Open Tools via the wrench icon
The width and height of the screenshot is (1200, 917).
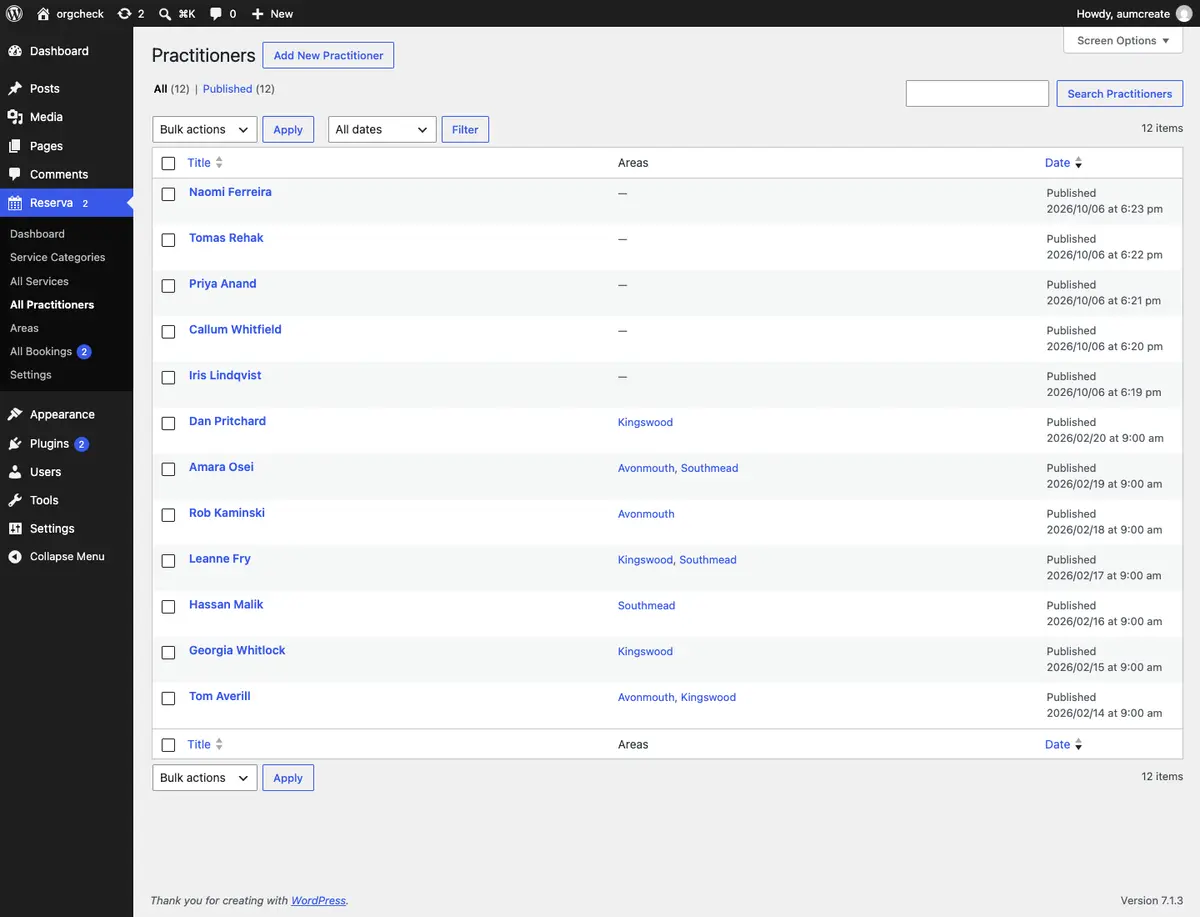pos(15,500)
